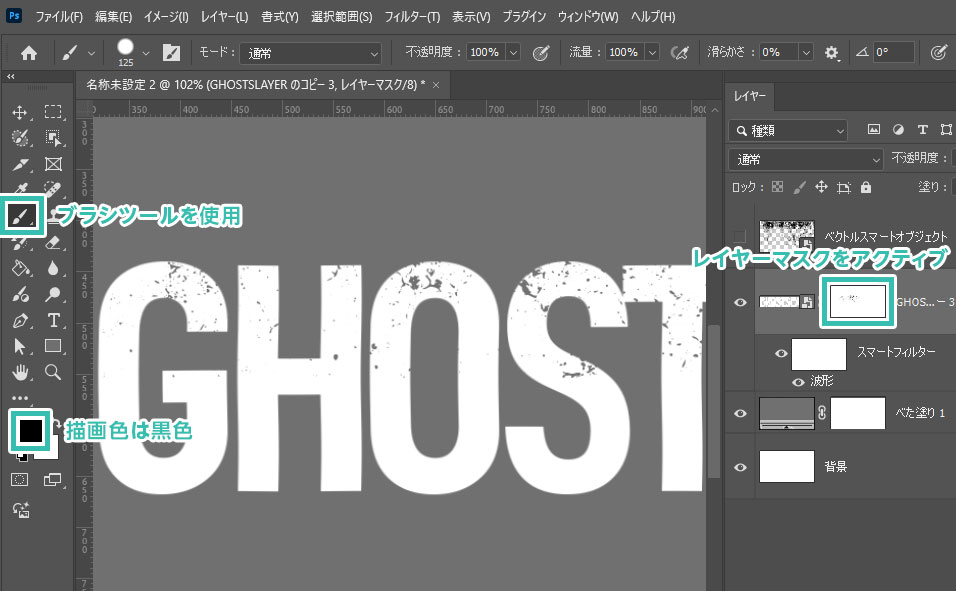Select the Move tool
The width and height of the screenshot is (956, 591).
[x=20, y=112]
